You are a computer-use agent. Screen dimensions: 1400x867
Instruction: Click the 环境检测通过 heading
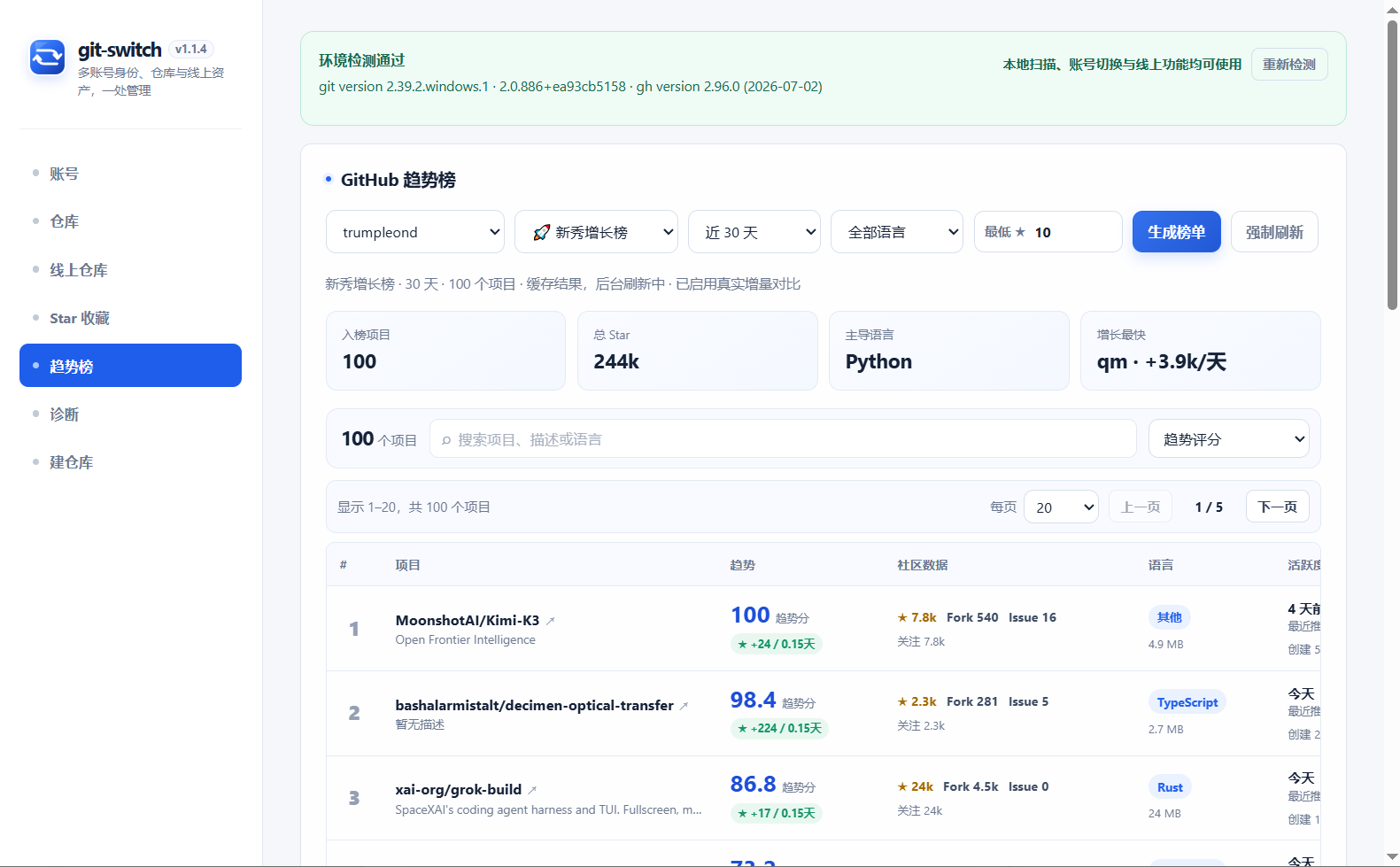tap(361, 60)
